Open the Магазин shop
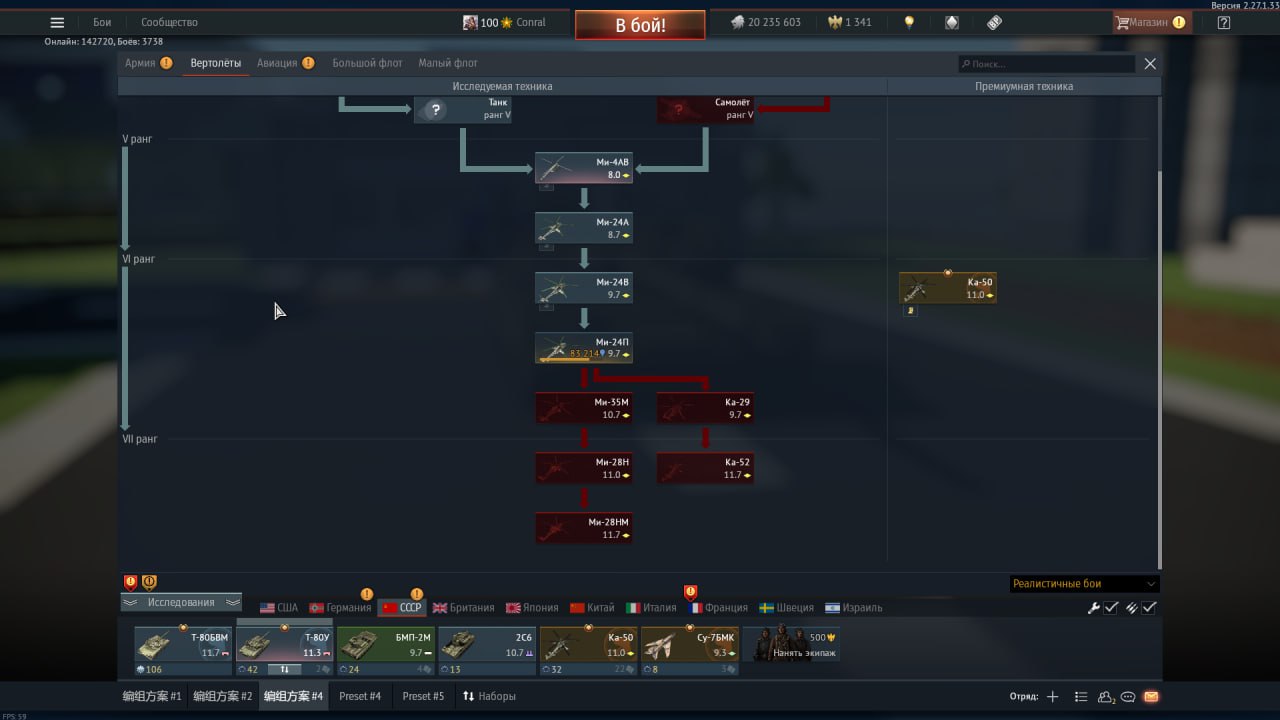Image resolution: width=1280 pixels, height=720 pixels. (1151, 22)
